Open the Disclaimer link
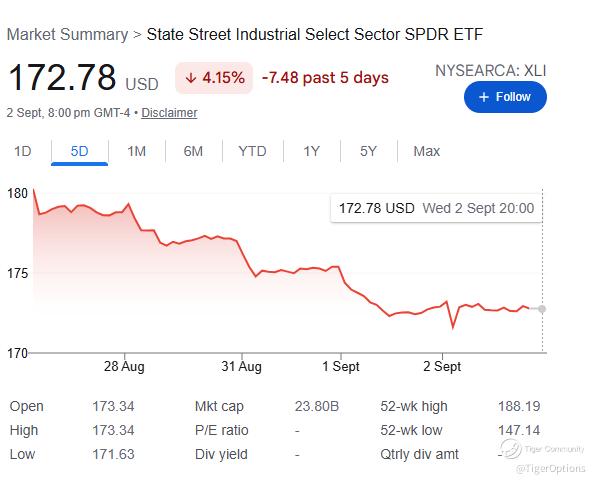This screenshot has height=481, width=596. point(169,113)
